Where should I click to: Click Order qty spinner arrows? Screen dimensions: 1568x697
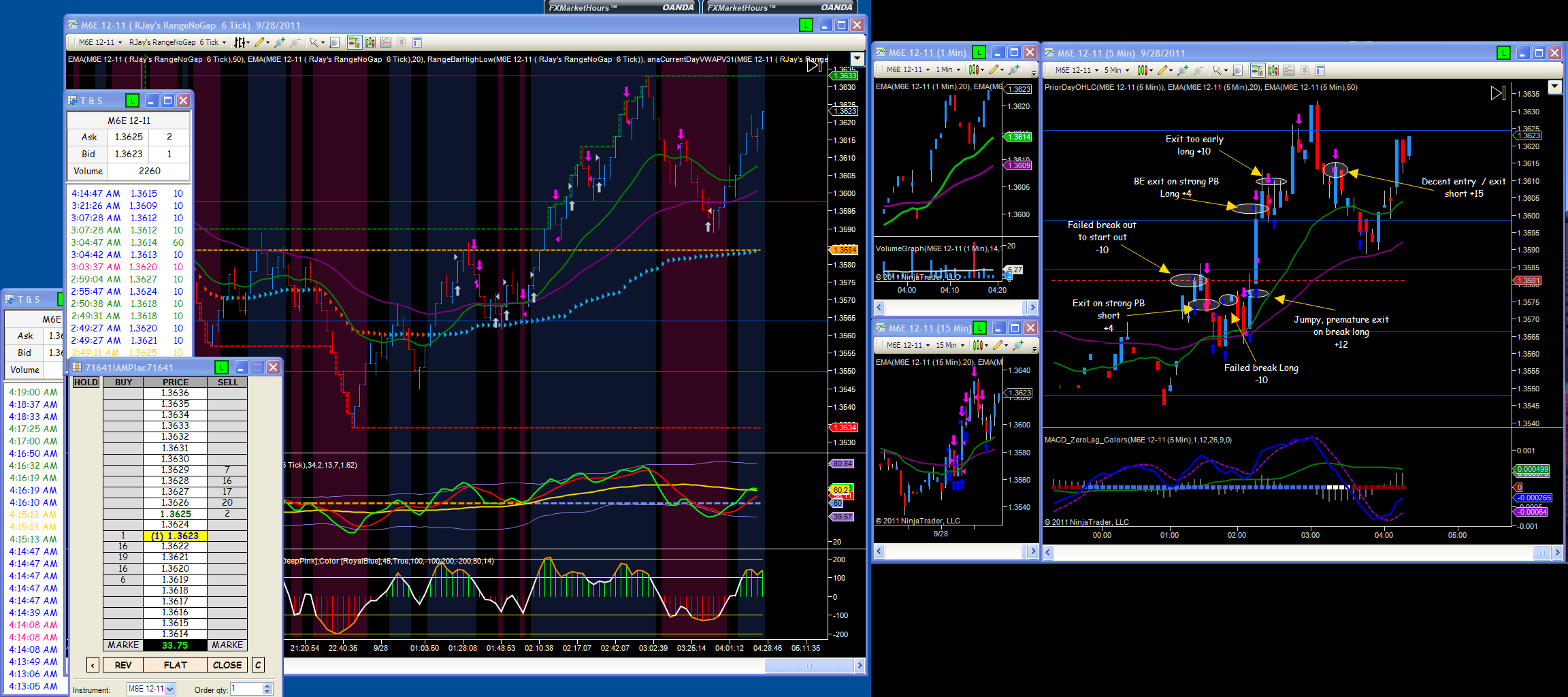(267, 689)
